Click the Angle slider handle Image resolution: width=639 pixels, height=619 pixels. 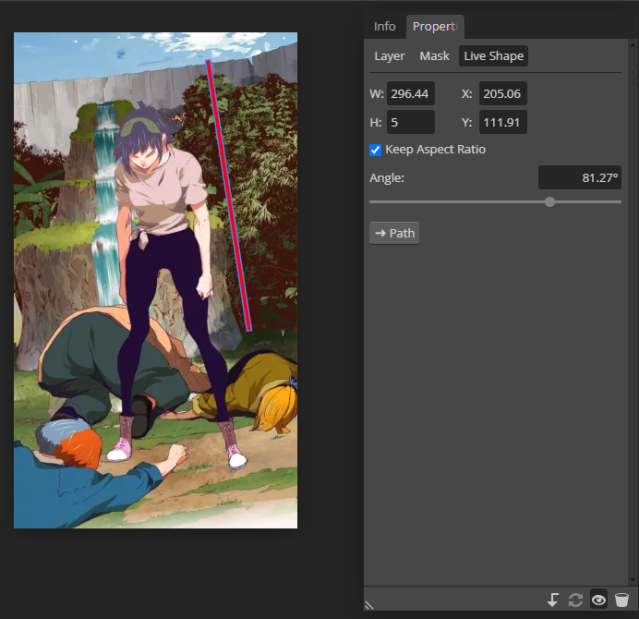click(550, 202)
